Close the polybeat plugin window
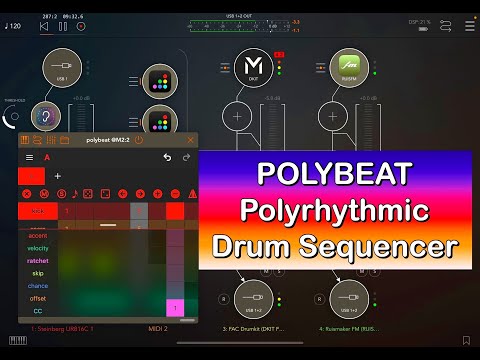 click(190, 140)
